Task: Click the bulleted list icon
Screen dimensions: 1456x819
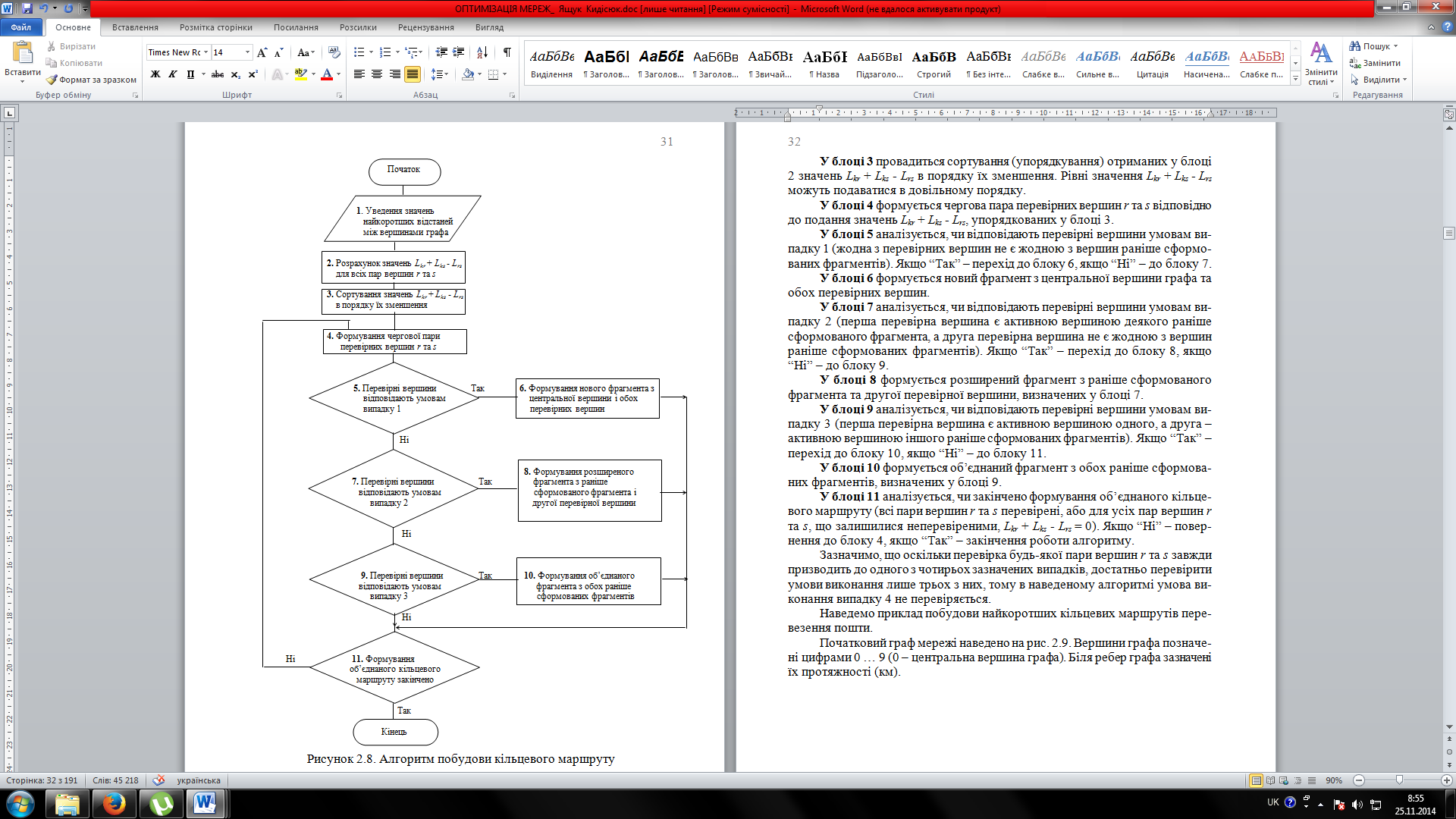Action: coord(359,52)
